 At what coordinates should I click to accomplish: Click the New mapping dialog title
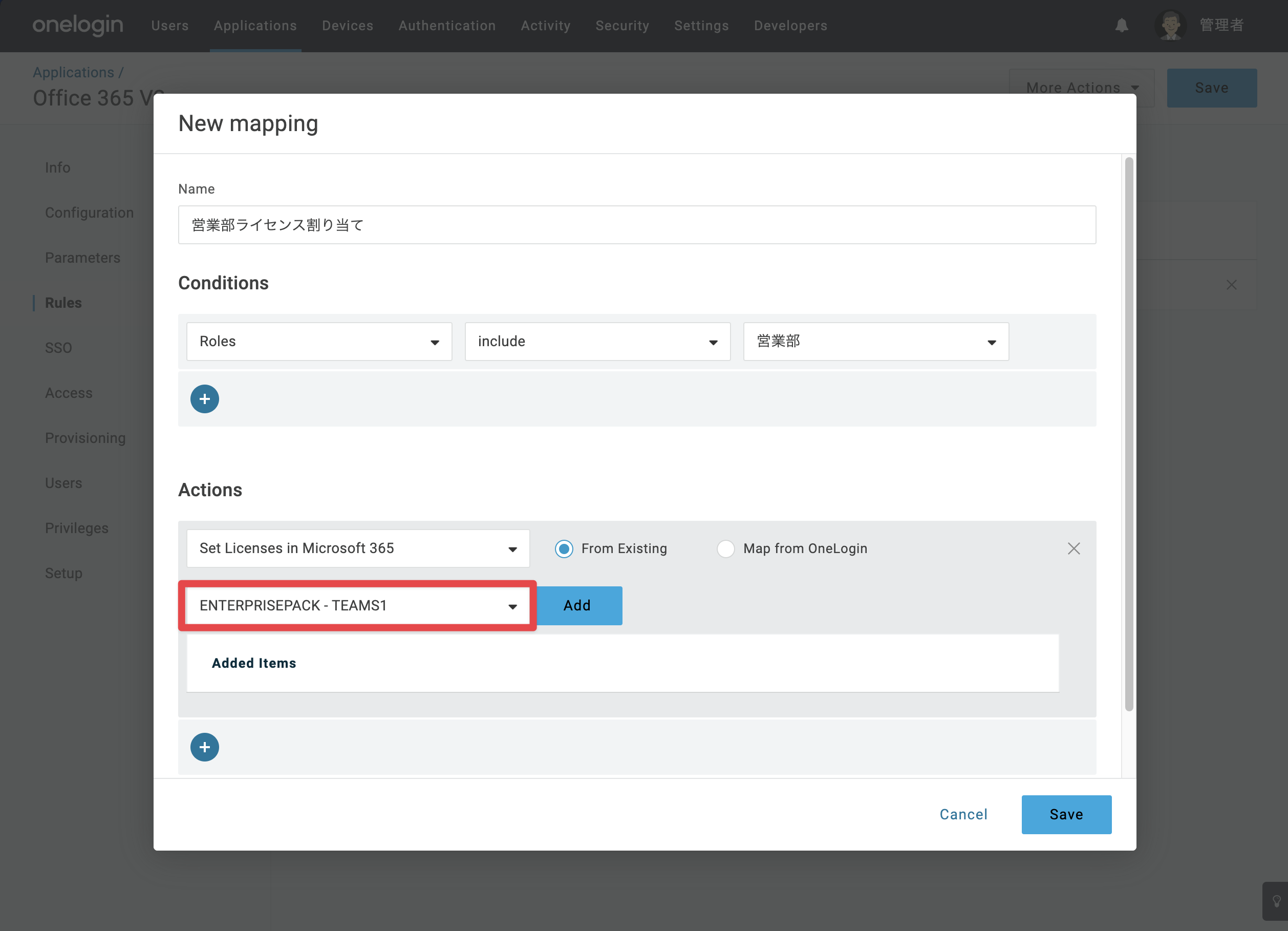[248, 123]
